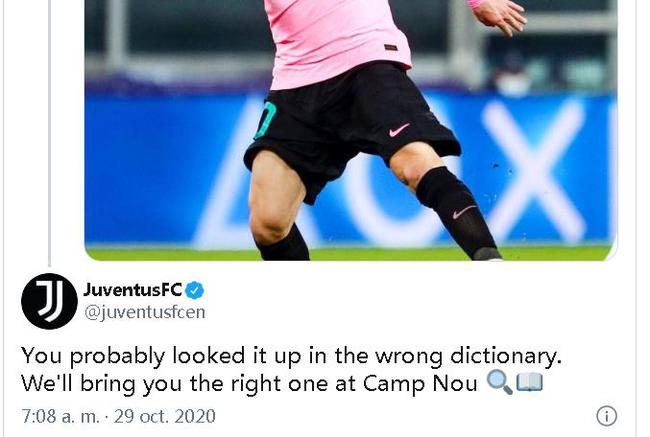Click the pink Nike swoosh on shorts
The height and width of the screenshot is (437, 650).
399,130
